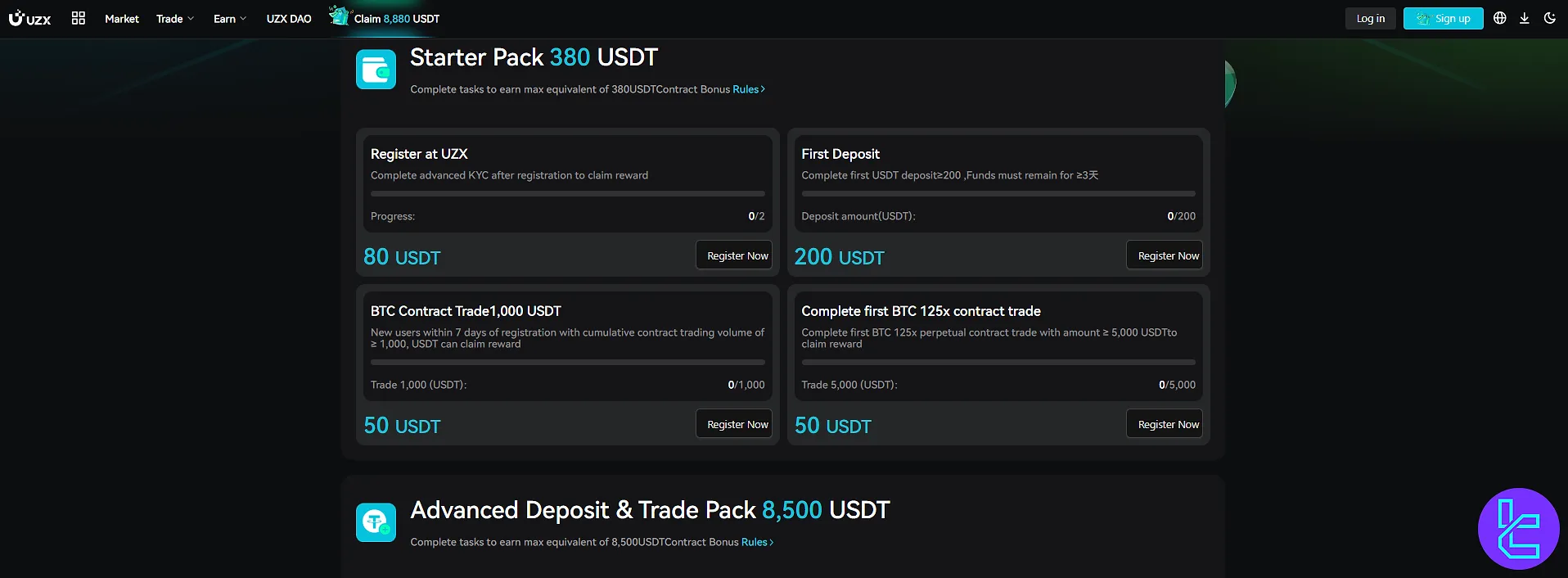Expand the Earn dropdown menu
1568x578 pixels.
click(x=229, y=19)
